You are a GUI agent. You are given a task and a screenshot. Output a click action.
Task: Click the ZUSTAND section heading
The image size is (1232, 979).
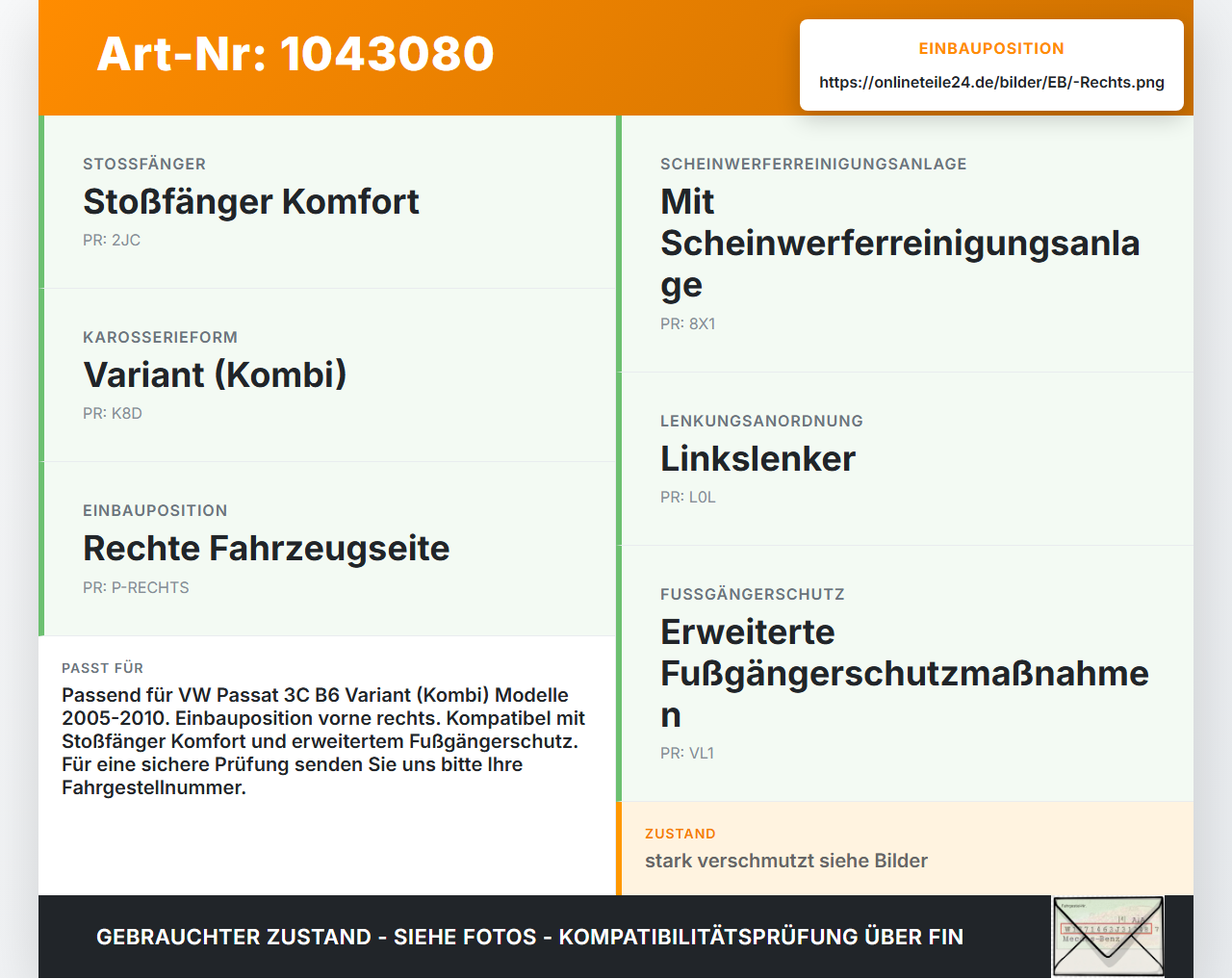pos(680,835)
